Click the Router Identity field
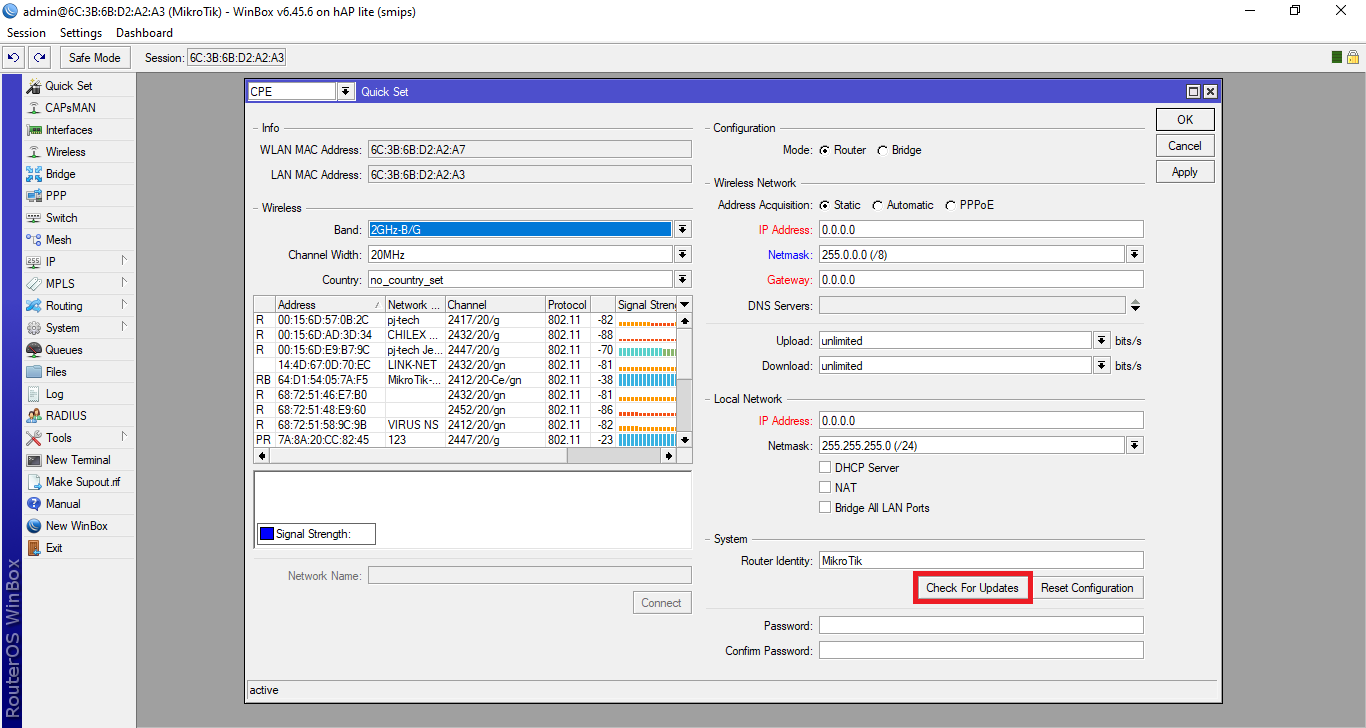The image size is (1366, 728). pyautogui.click(x=981, y=561)
